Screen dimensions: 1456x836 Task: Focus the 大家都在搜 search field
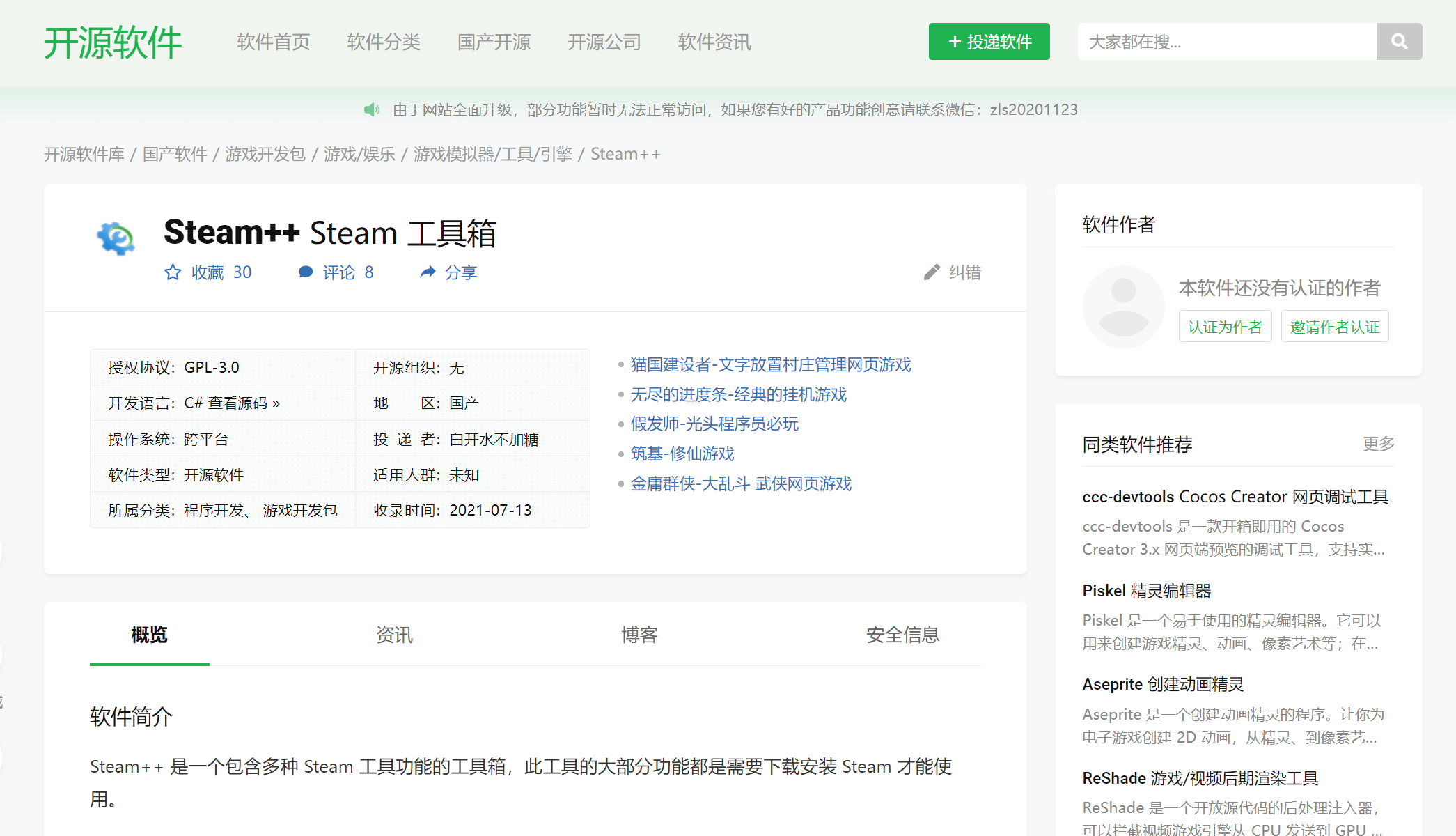point(1227,42)
